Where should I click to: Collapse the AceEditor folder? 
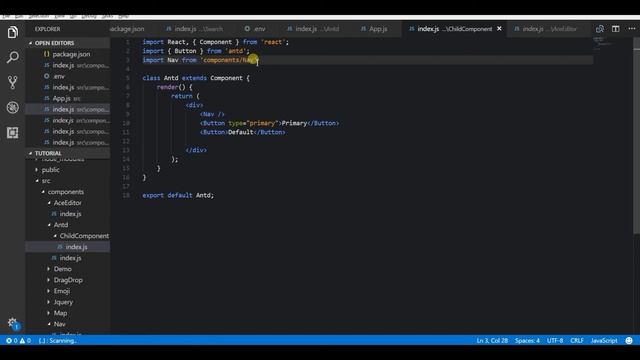[x=68, y=203]
